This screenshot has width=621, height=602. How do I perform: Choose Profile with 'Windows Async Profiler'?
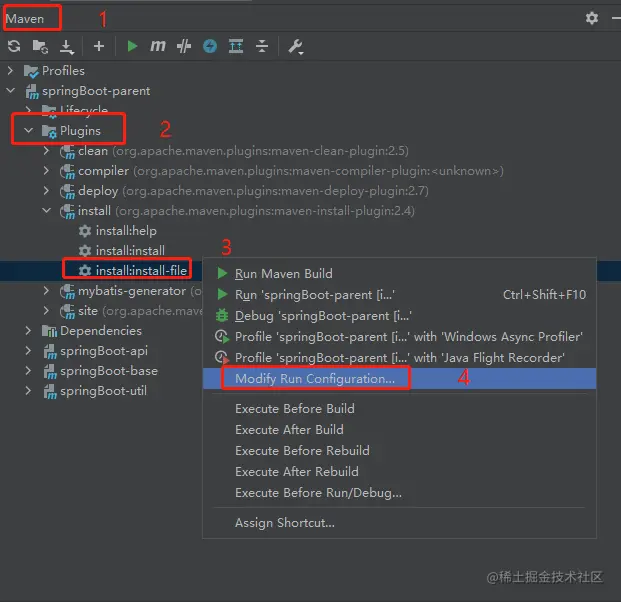pos(399,337)
